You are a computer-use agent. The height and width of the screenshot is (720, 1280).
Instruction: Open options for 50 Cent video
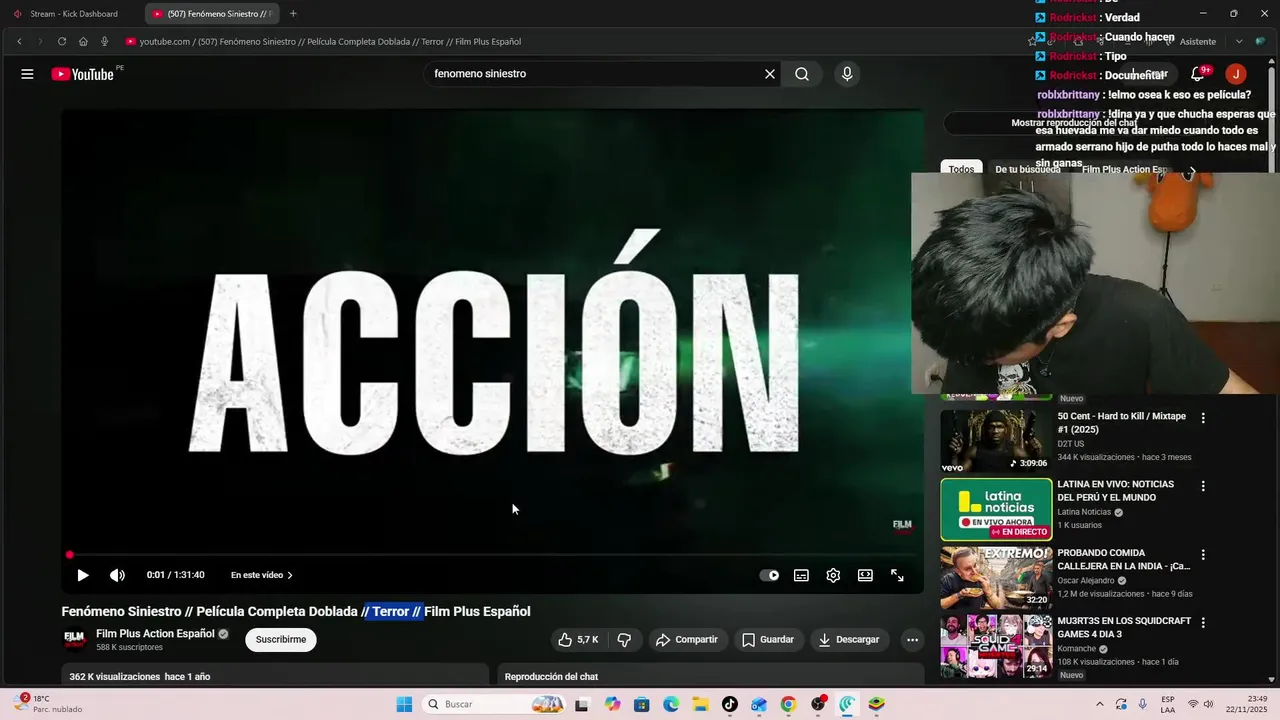[1203, 418]
